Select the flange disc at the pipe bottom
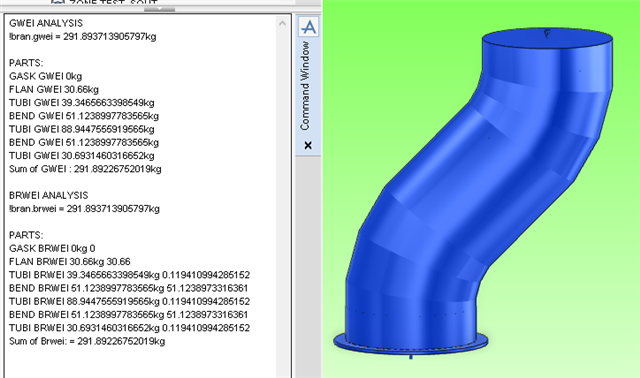This screenshot has height=378, width=640. [x=411, y=343]
